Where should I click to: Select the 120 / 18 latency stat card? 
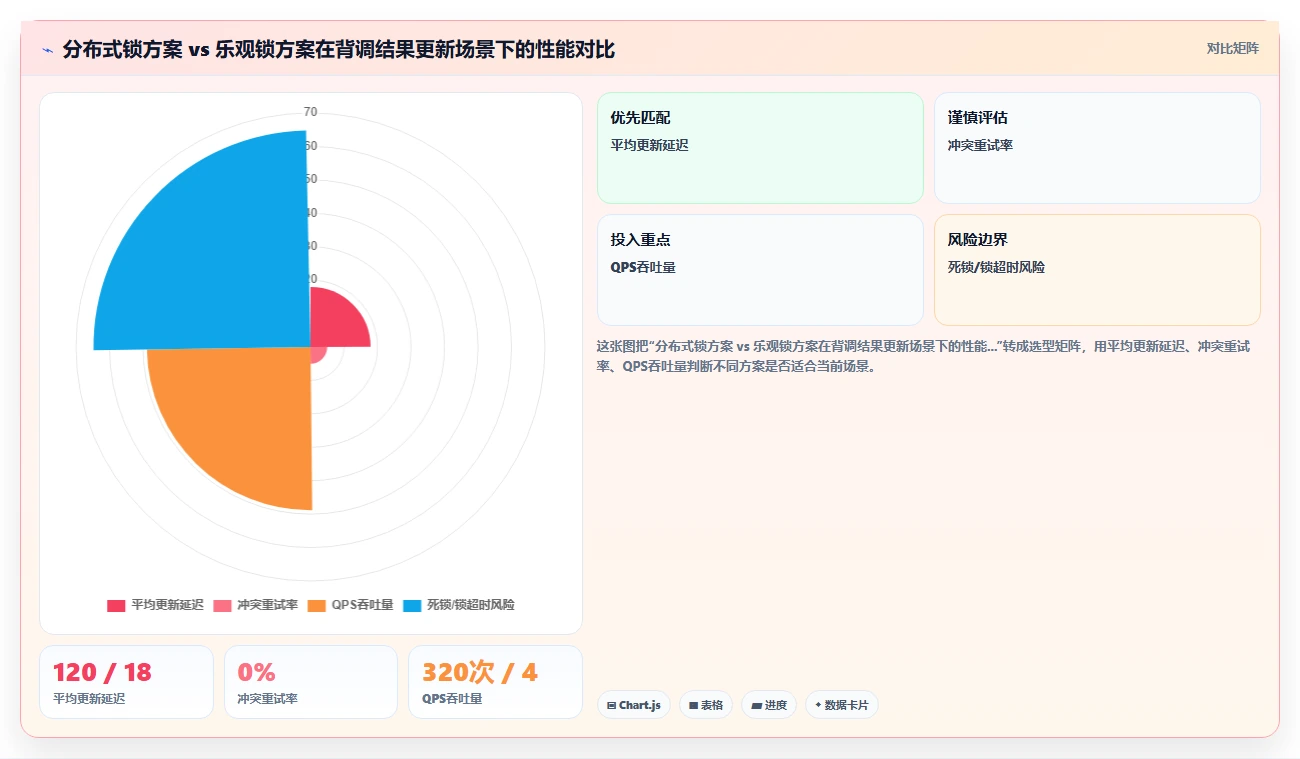[x=126, y=682]
